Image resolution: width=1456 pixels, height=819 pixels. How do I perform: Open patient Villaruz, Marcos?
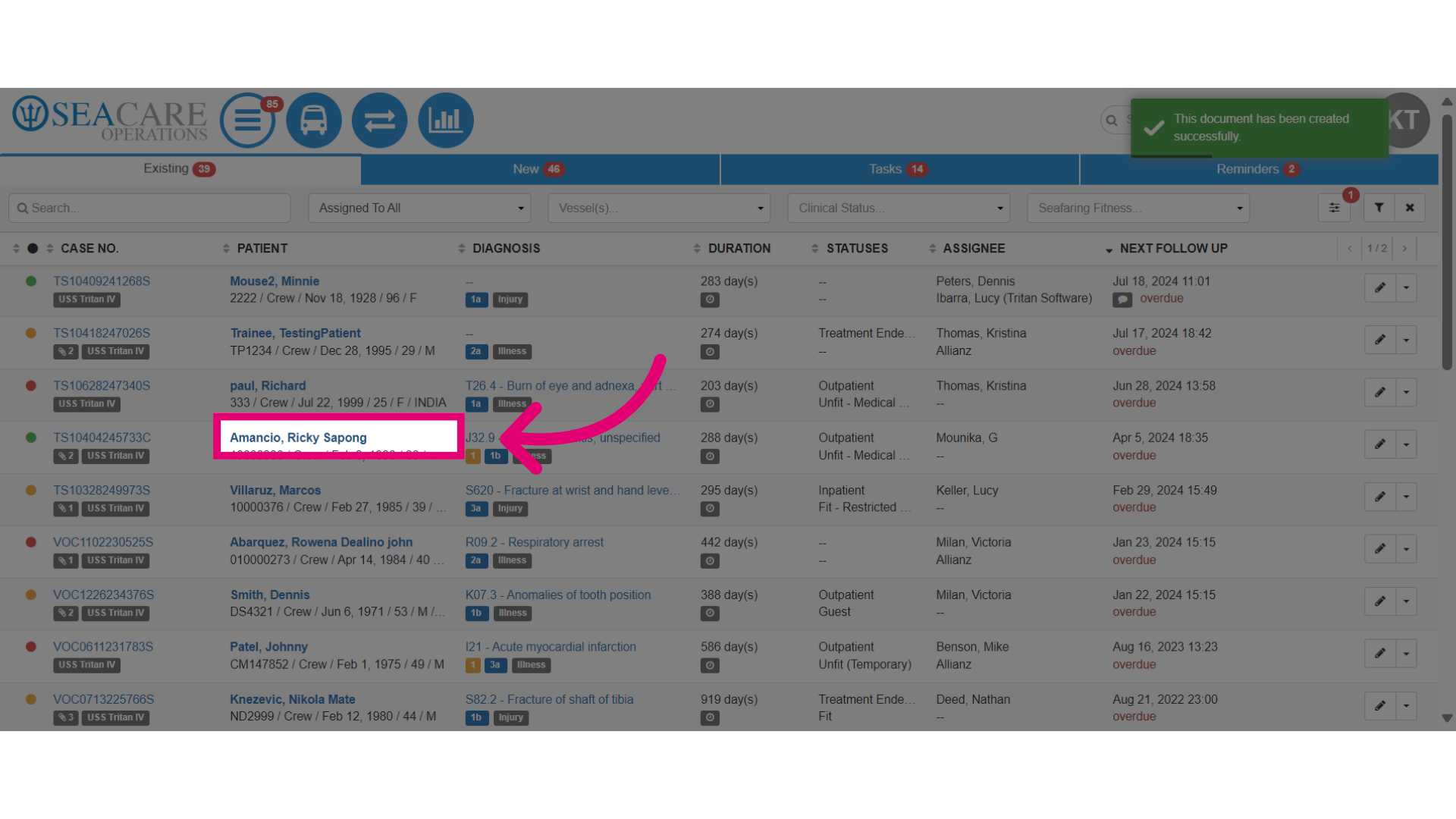[x=275, y=491]
